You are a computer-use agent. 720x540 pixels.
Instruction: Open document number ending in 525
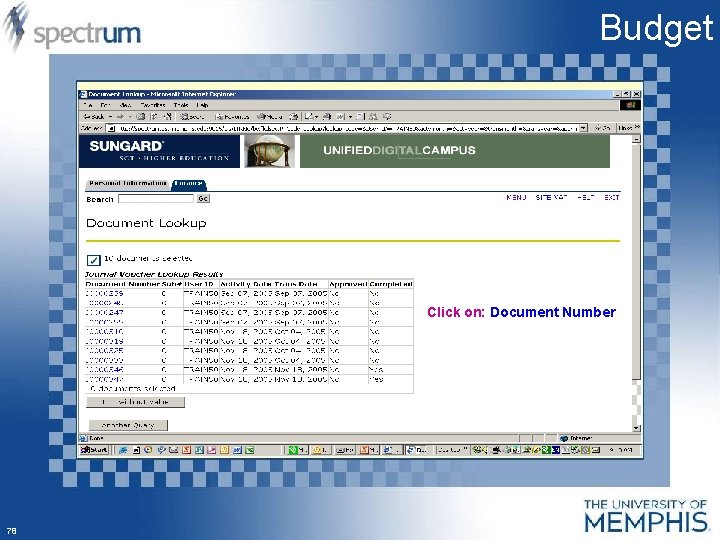pos(104,350)
